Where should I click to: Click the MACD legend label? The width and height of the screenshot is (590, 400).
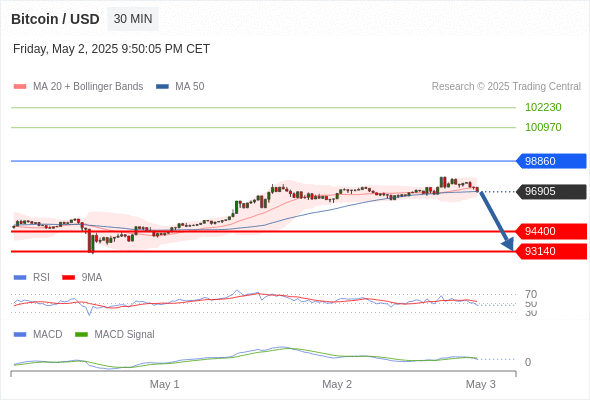click(47, 335)
